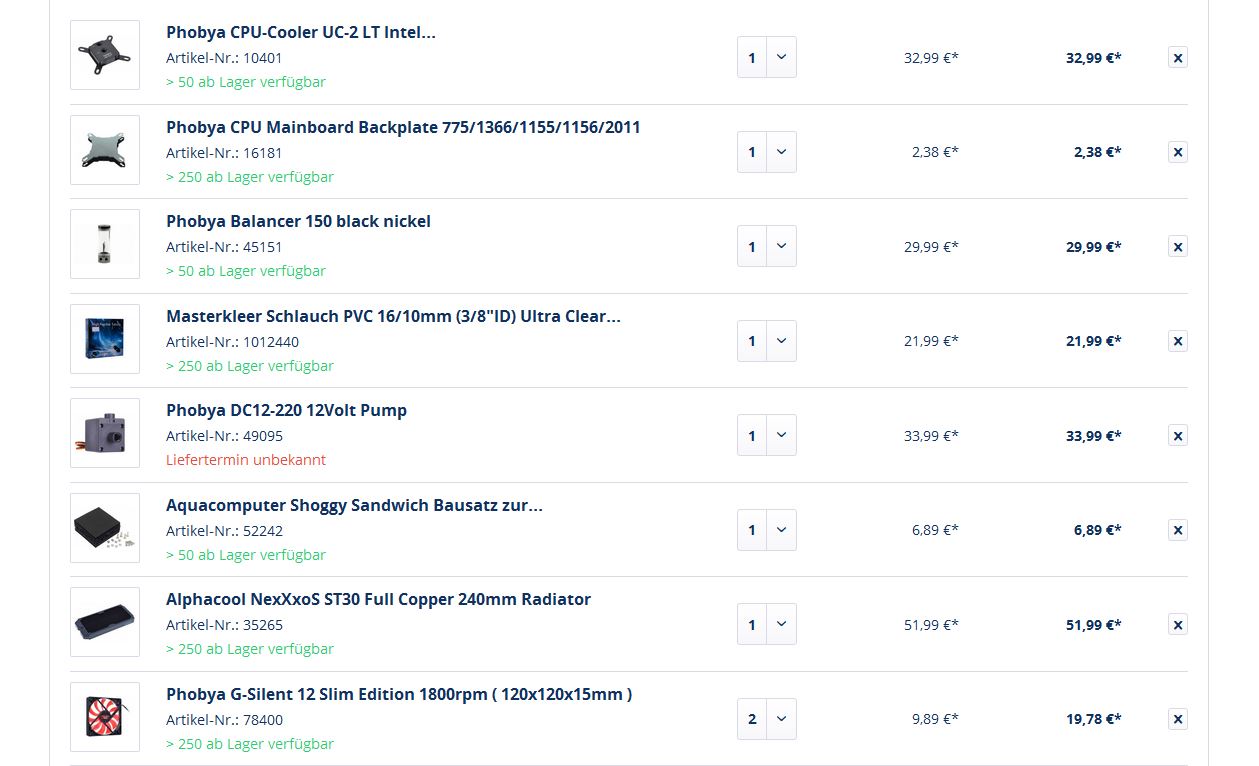The height and width of the screenshot is (766, 1259).
Task: Remove Masterkleer Schlauch PVC from cart
Action: tap(1178, 341)
